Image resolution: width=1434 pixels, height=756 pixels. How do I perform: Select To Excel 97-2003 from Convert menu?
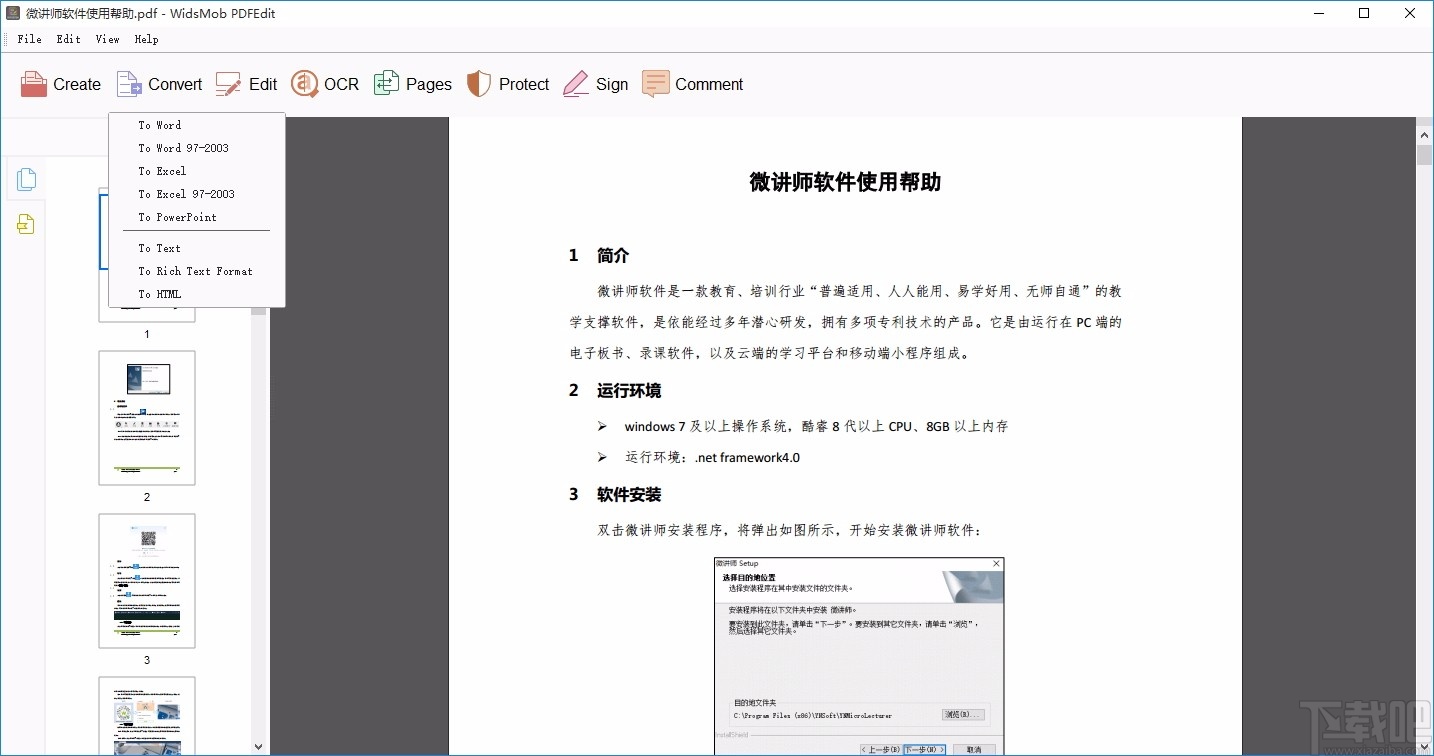pyautogui.click(x=186, y=194)
